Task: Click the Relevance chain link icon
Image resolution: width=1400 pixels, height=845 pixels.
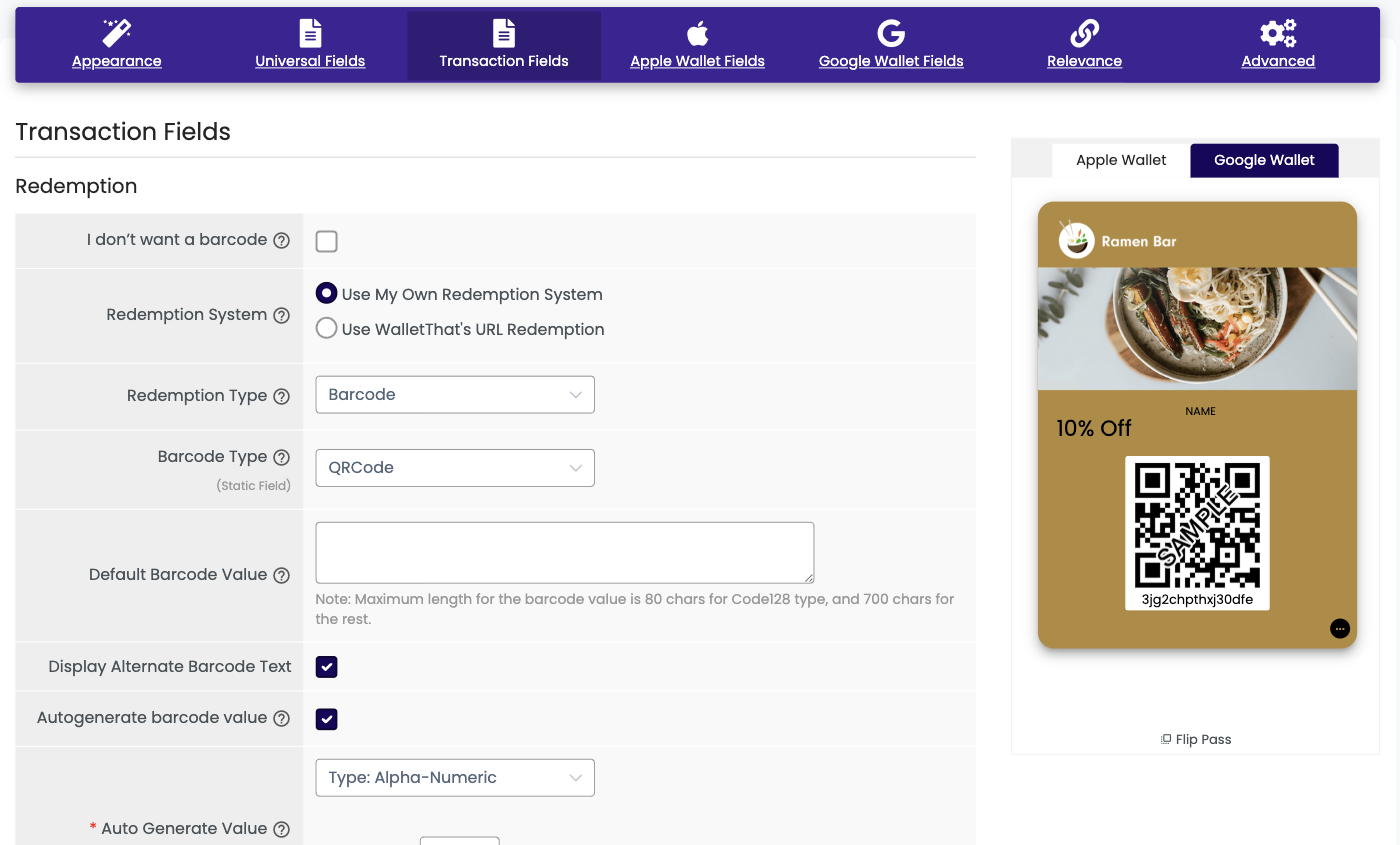Action: click(1084, 33)
